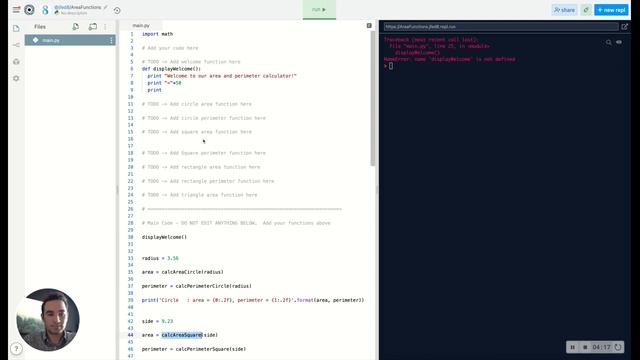Stop the screen recording
Viewport: 640px width, 360px height.
click(x=585, y=347)
